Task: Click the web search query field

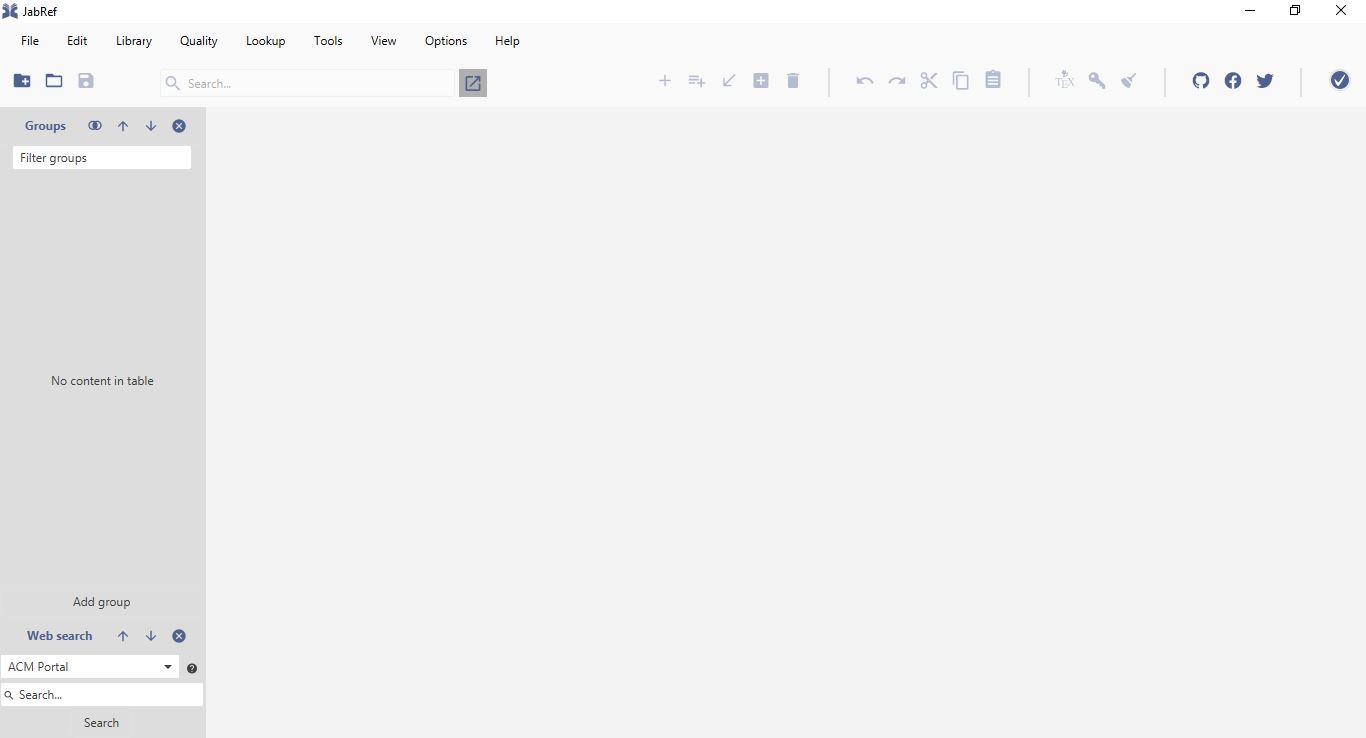Action: tap(102, 695)
